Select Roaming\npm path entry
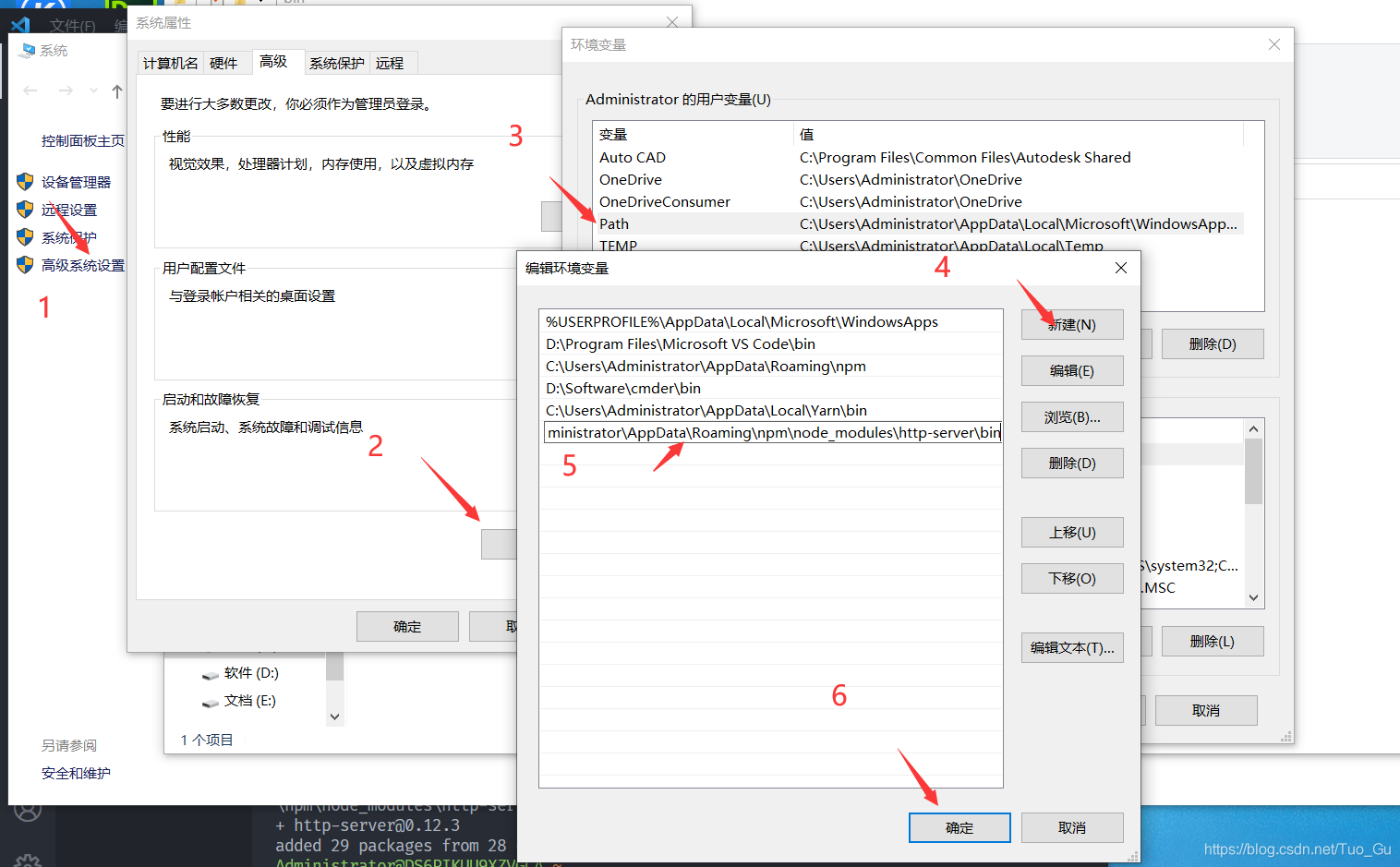Viewport: 1400px width, 867px height. click(771, 367)
